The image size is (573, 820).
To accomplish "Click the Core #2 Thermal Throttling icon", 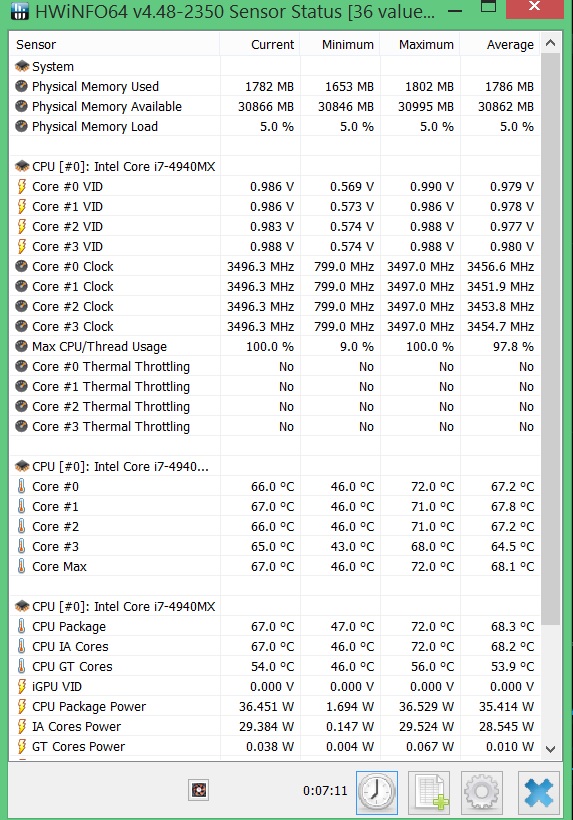I will (21, 406).
